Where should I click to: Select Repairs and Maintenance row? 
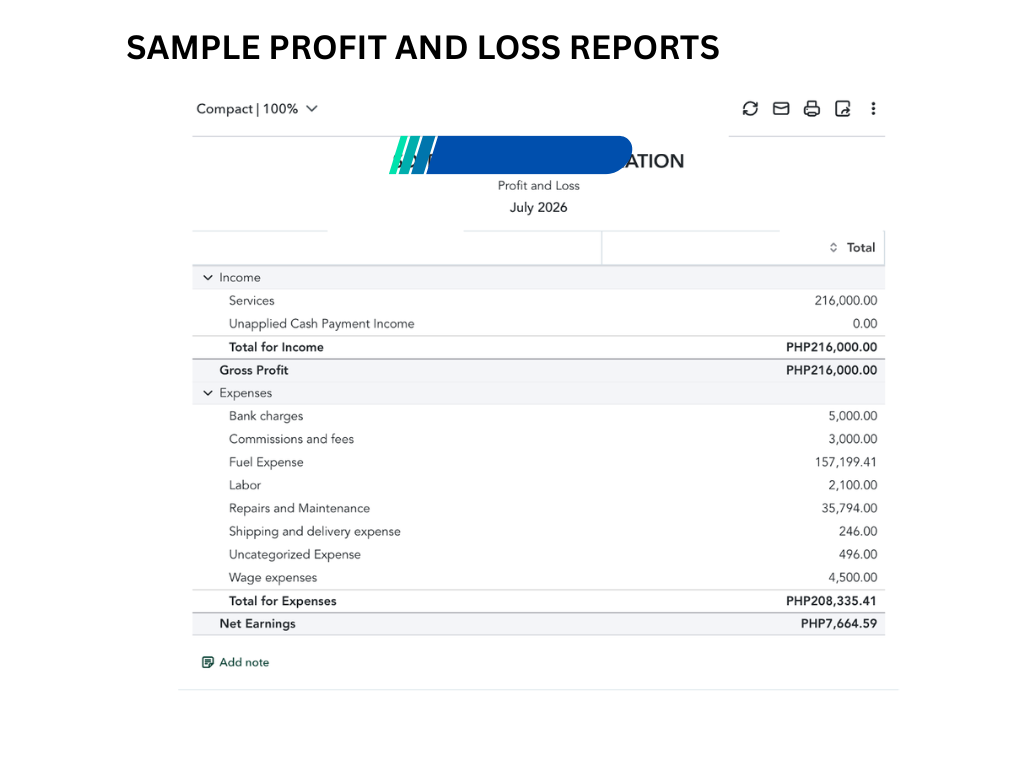tap(538, 508)
